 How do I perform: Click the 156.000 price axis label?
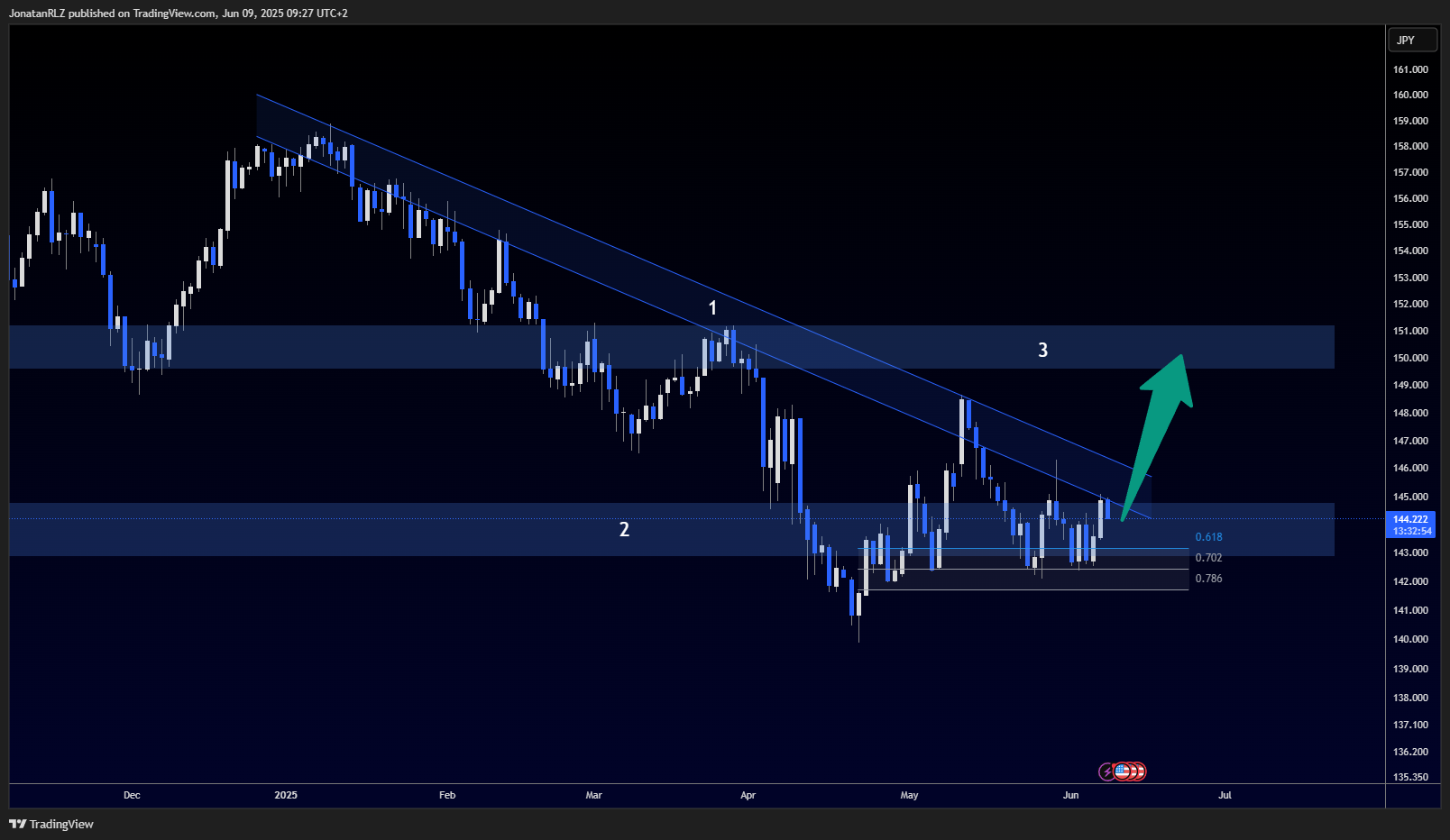click(1410, 198)
